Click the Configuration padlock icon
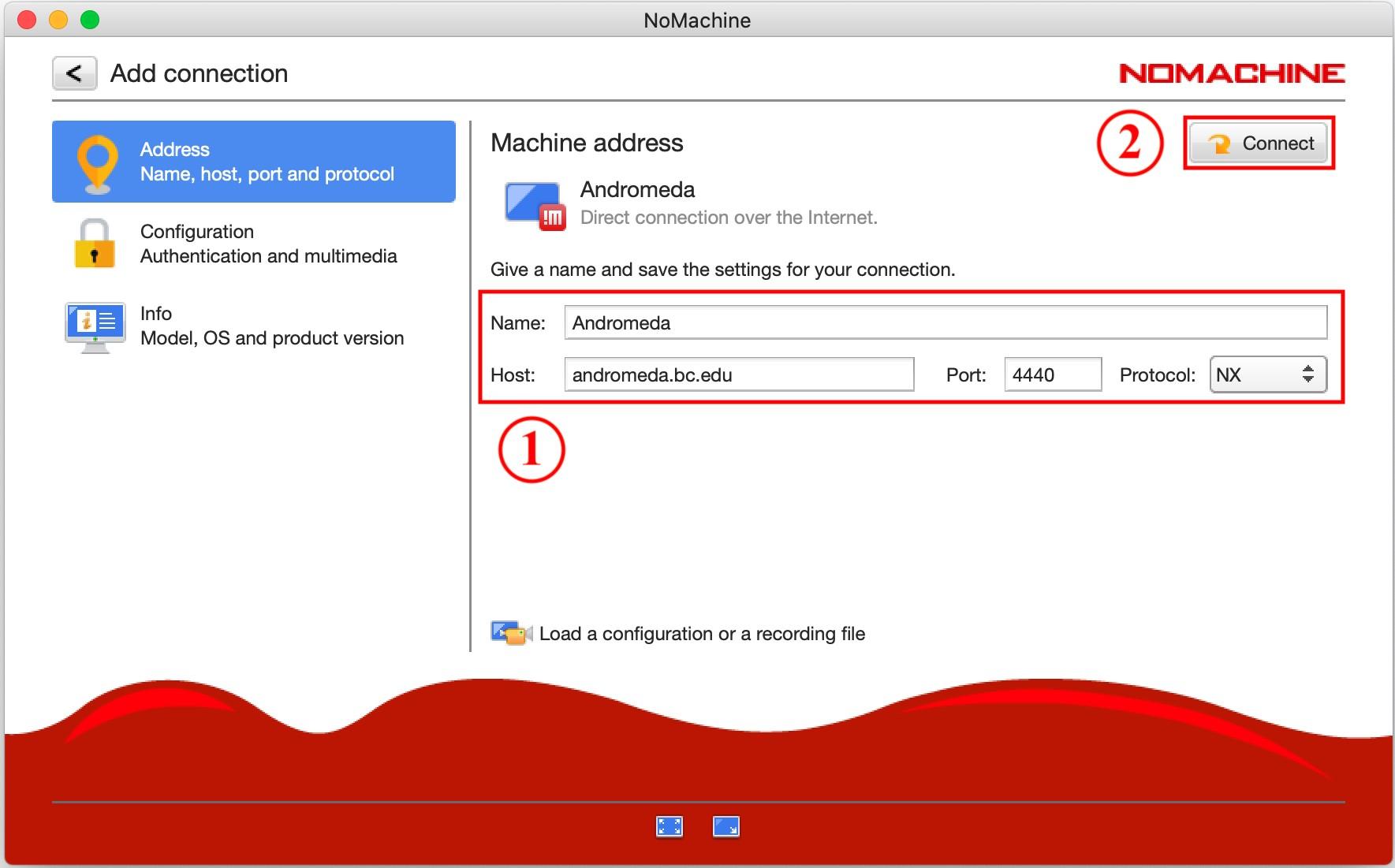Image resolution: width=1395 pixels, height=868 pixels. (95, 244)
